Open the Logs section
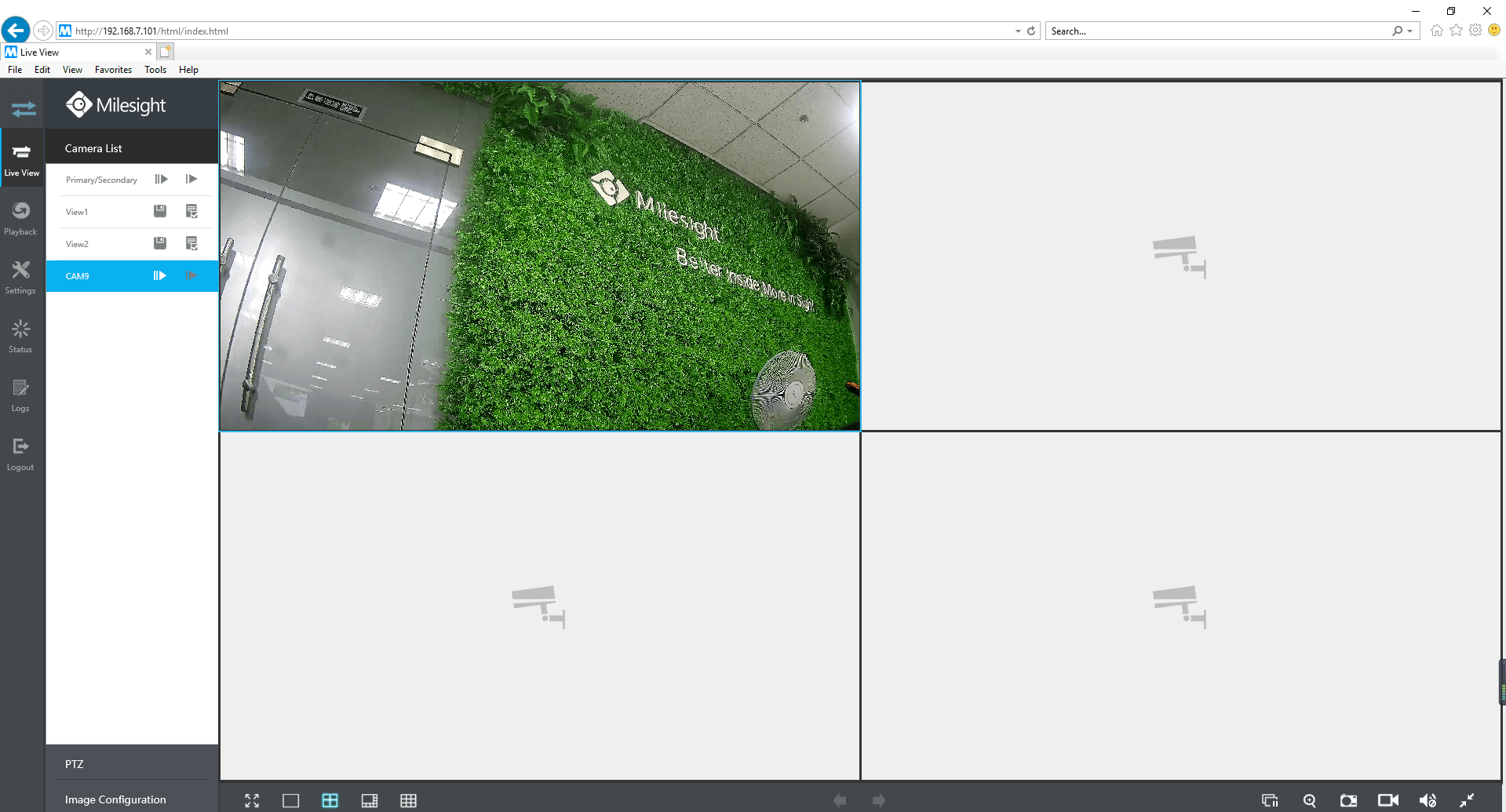Viewport: 1506px width, 812px height. (x=21, y=395)
